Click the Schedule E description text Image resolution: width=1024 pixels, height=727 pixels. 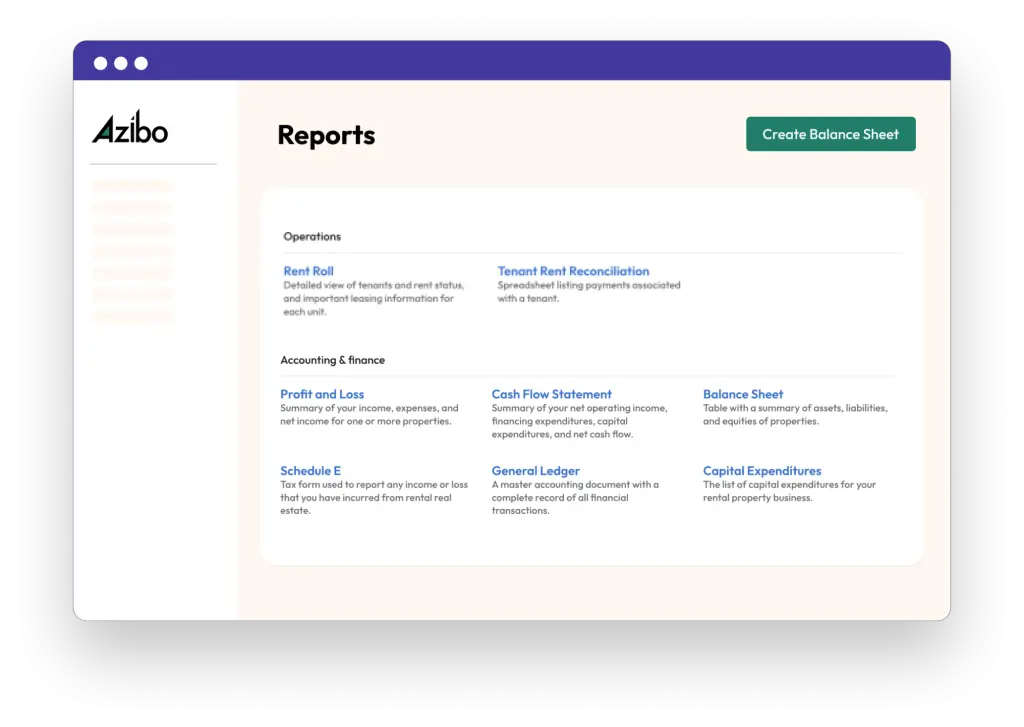pyautogui.click(x=374, y=498)
